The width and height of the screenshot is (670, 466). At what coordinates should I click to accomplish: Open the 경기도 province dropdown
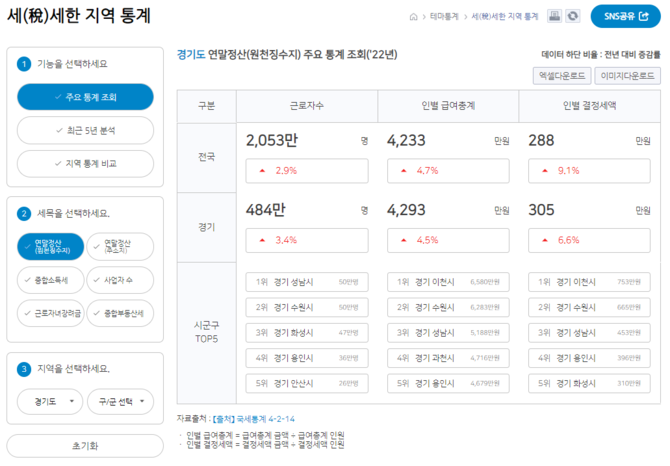click(51, 401)
